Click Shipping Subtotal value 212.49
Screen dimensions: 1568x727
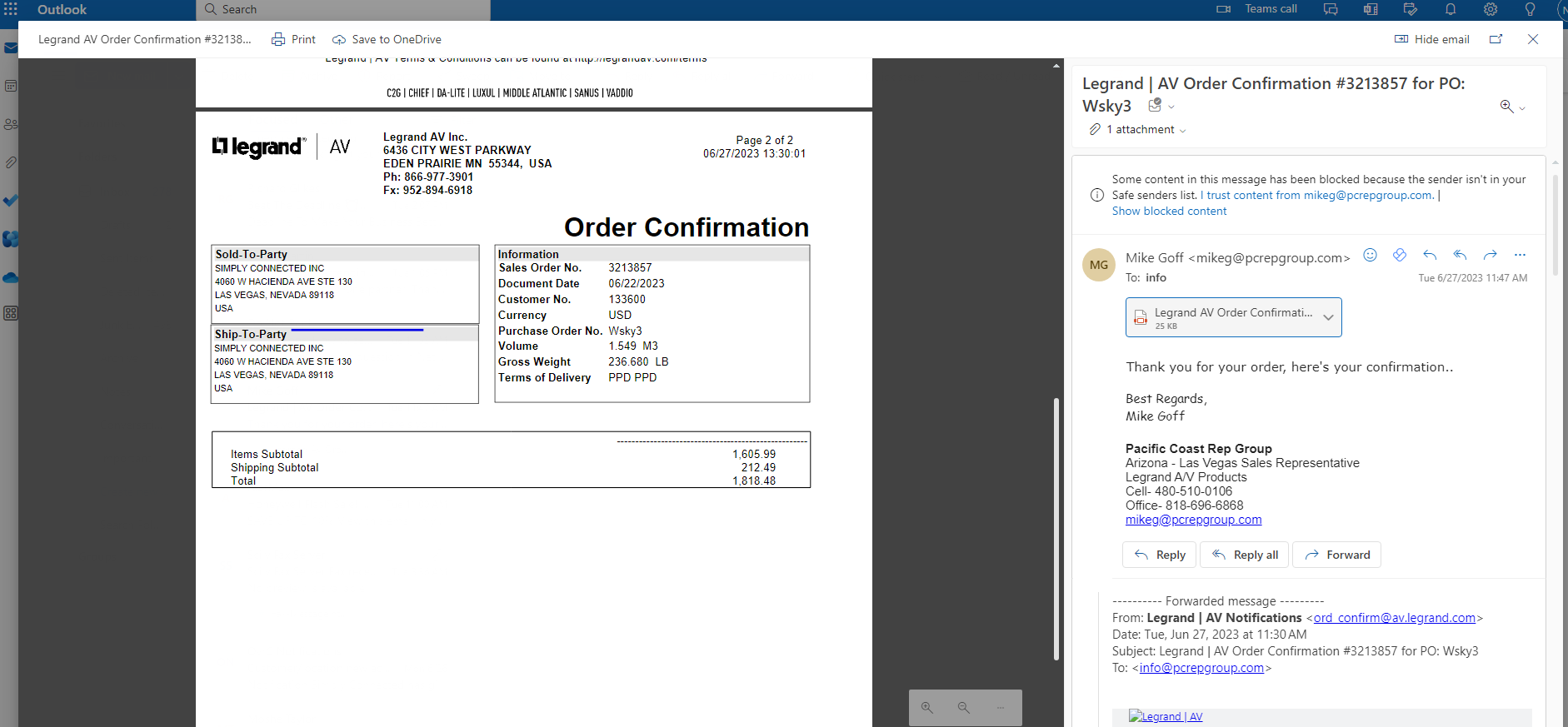(x=758, y=467)
